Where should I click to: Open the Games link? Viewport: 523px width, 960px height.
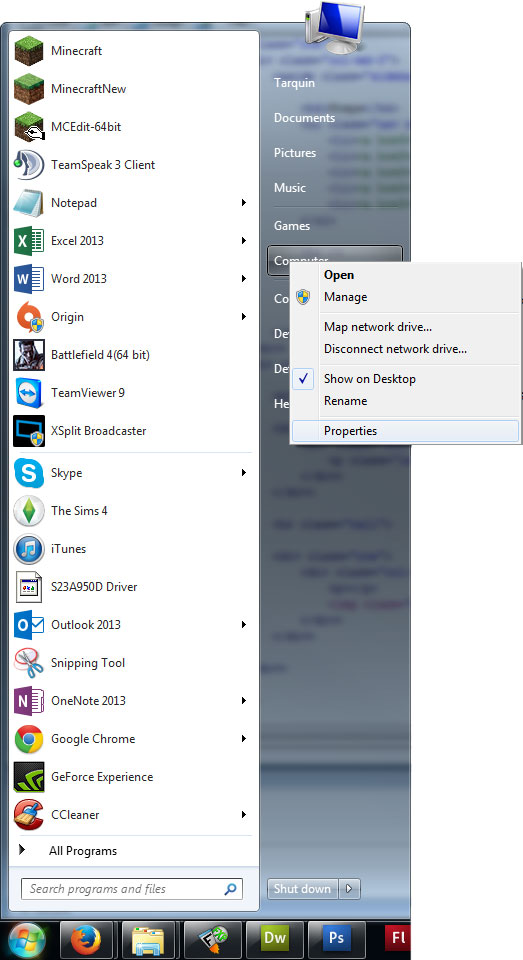point(292,225)
